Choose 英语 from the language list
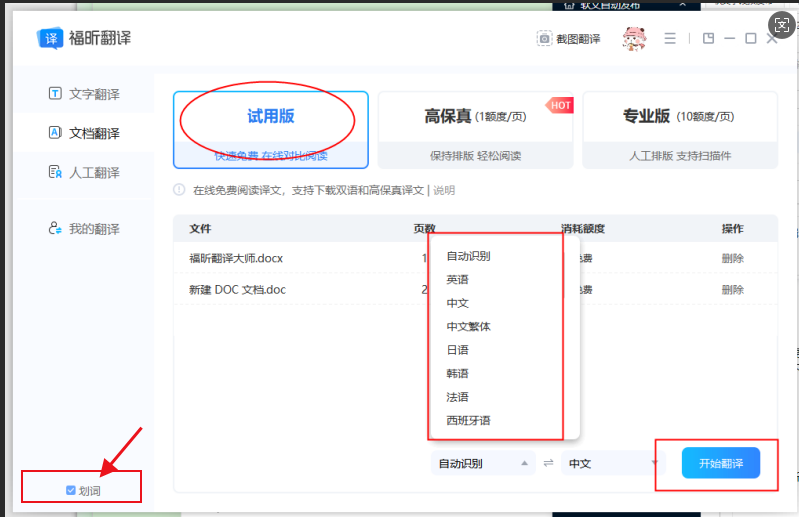The height and width of the screenshot is (517, 799). click(457, 280)
